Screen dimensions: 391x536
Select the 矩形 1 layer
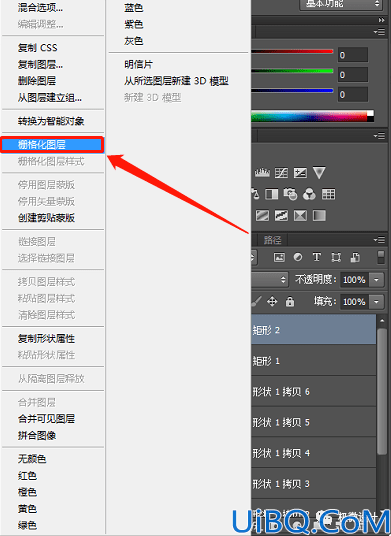tap(314, 361)
